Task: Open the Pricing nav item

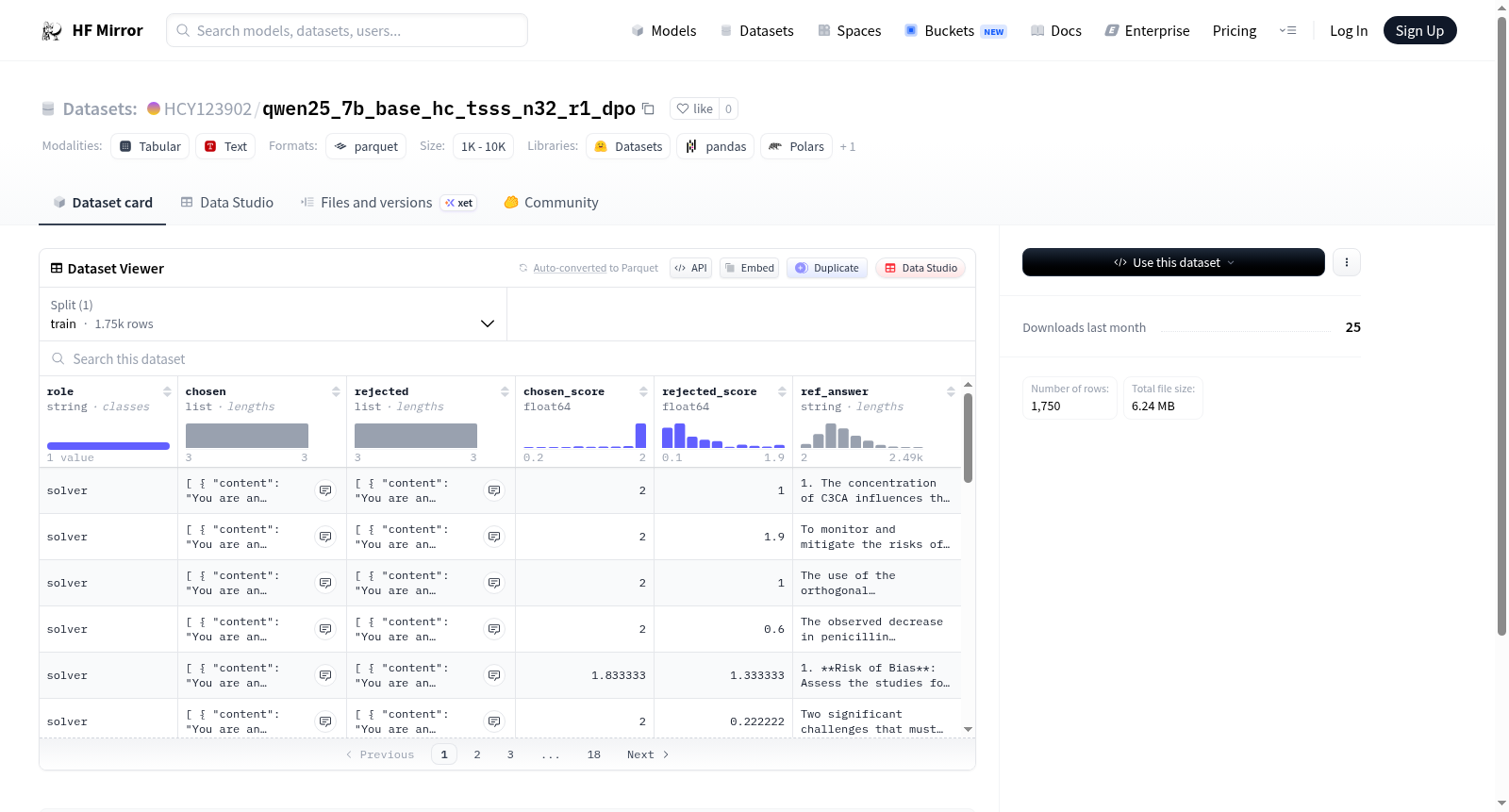Action: (x=1235, y=31)
